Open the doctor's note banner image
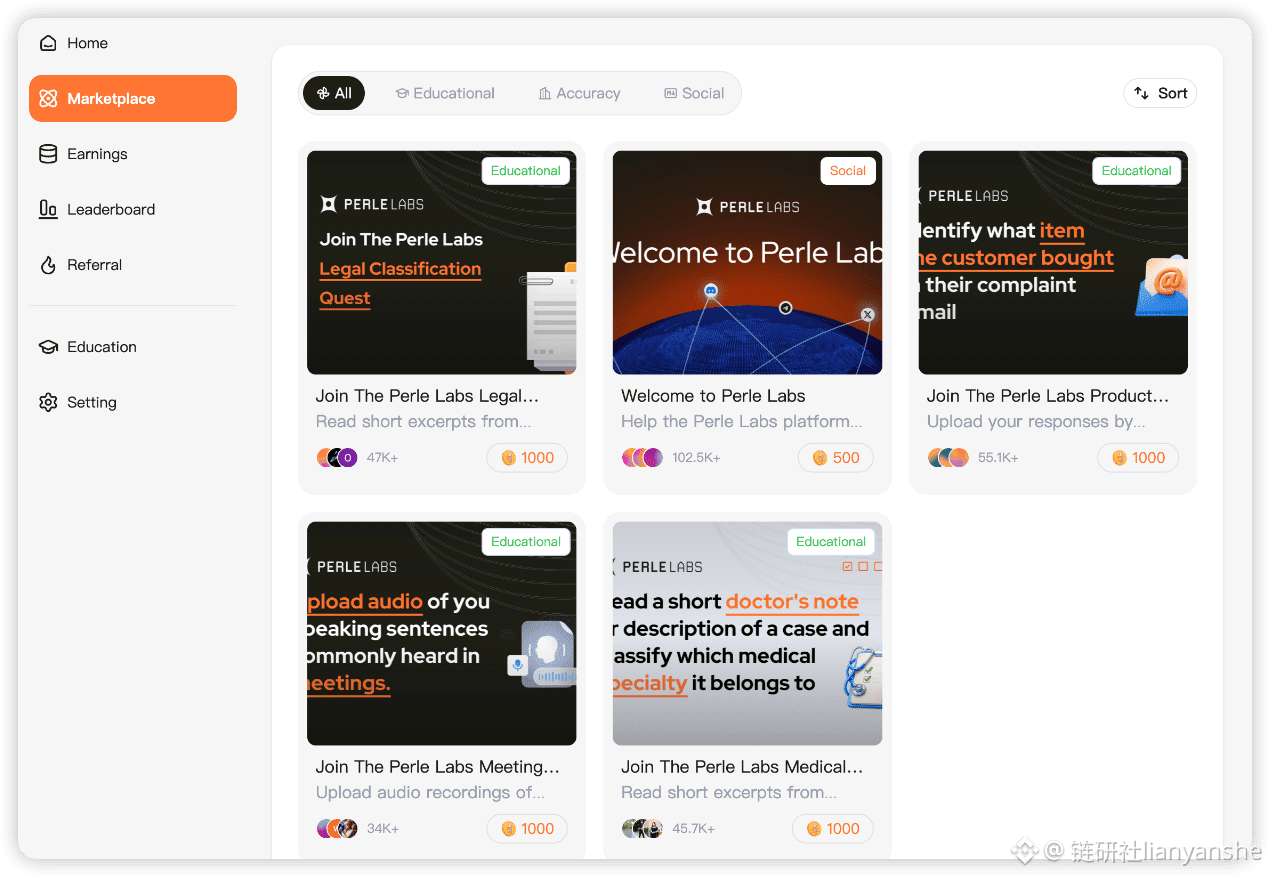The height and width of the screenshot is (877, 1270). (x=747, y=634)
